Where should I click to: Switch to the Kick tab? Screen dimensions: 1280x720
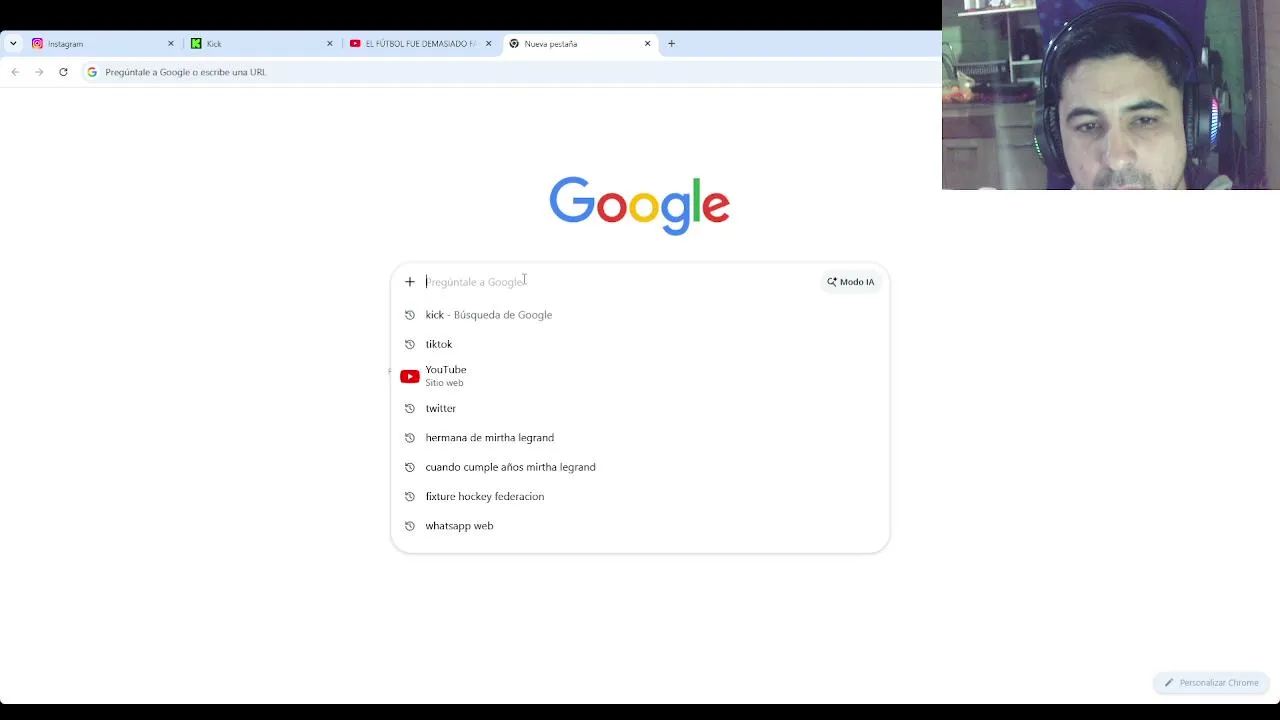pyautogui.click(x=262, y=44)
